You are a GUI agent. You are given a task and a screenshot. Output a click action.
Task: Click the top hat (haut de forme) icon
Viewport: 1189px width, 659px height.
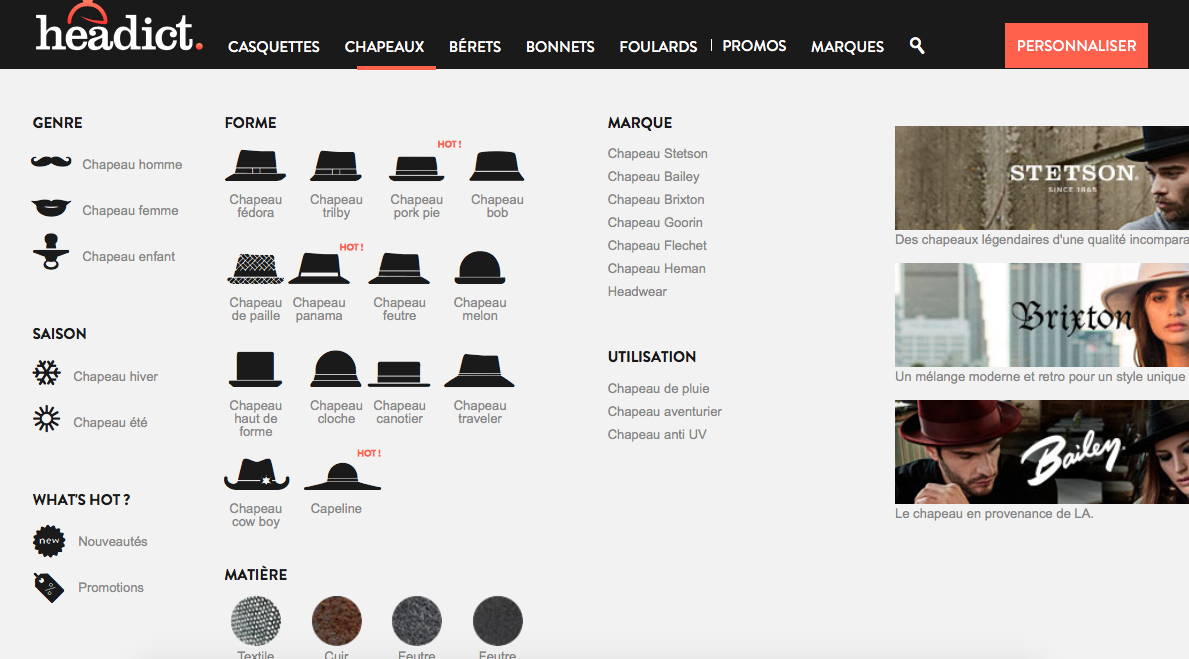(x=255, y=370)
